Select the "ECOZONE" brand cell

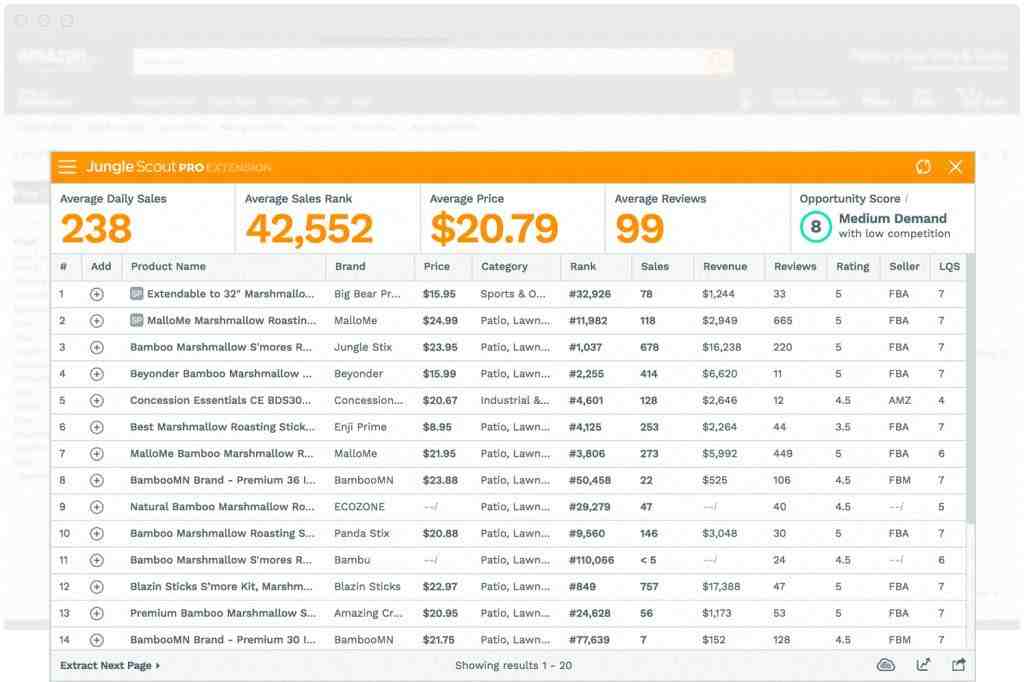[359, 506]
